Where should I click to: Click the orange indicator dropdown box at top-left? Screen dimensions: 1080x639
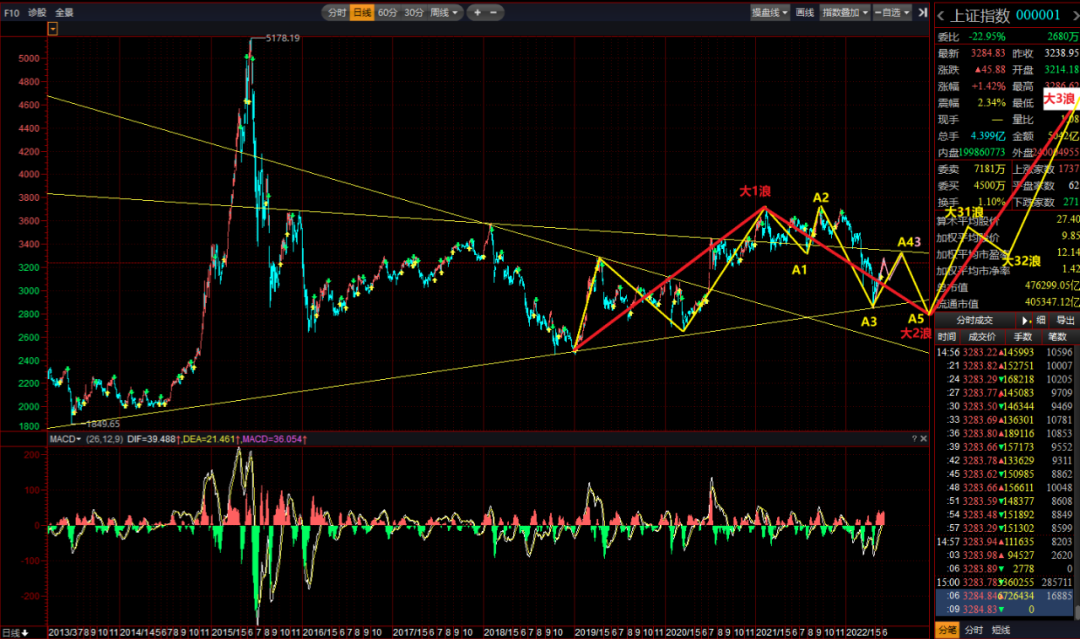pos(53,29)
